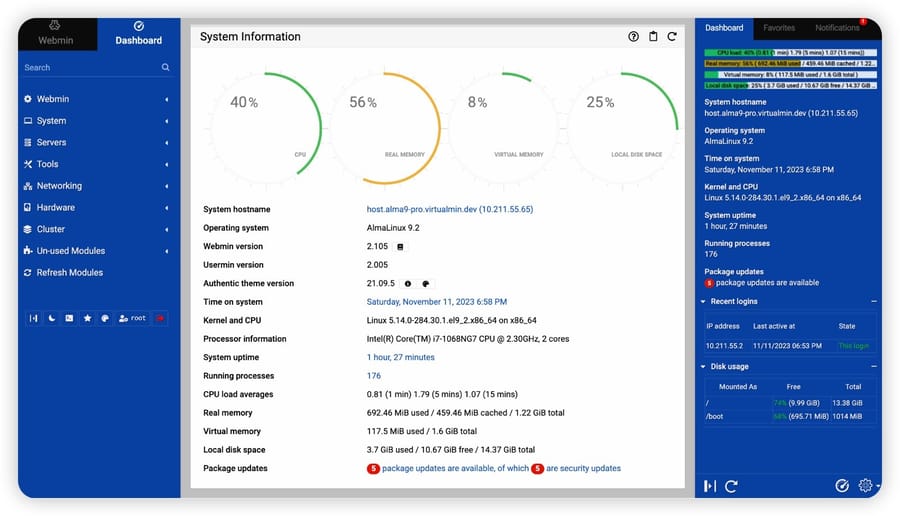Expand the Hardware menu category
Image resolution: width=900 pixels, height=516 pixels.
coord(97,208)
